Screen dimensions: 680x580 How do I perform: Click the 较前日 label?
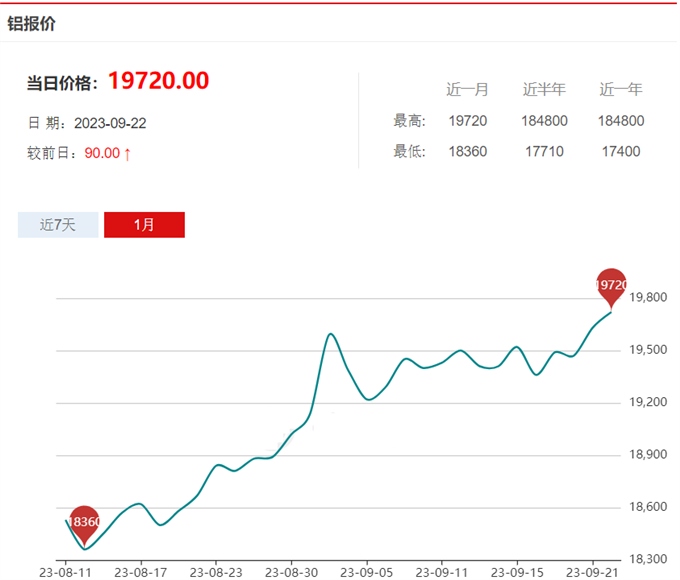(52, 153)
